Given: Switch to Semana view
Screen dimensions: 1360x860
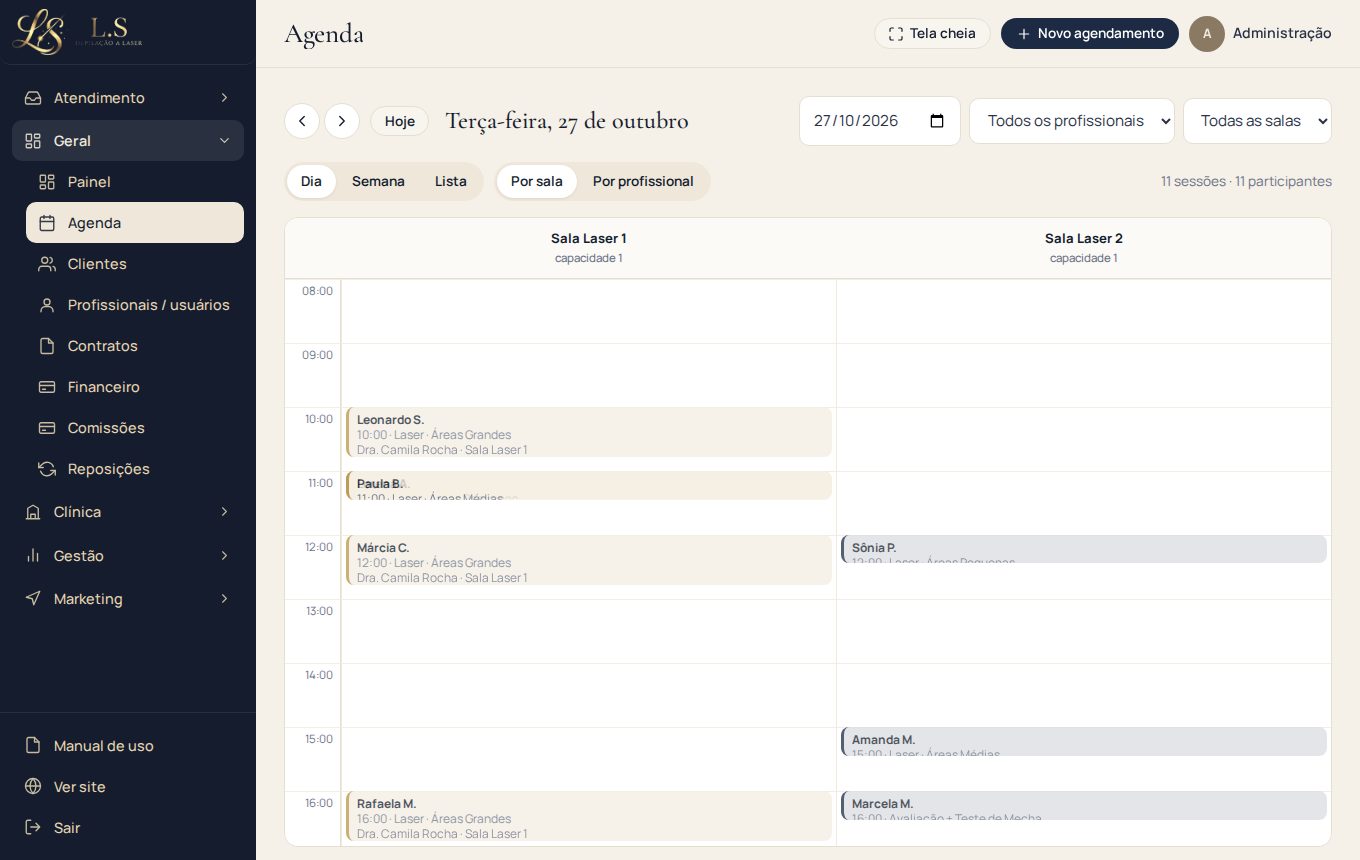Looking at the screenshot, I should click(x=378, y=182).
